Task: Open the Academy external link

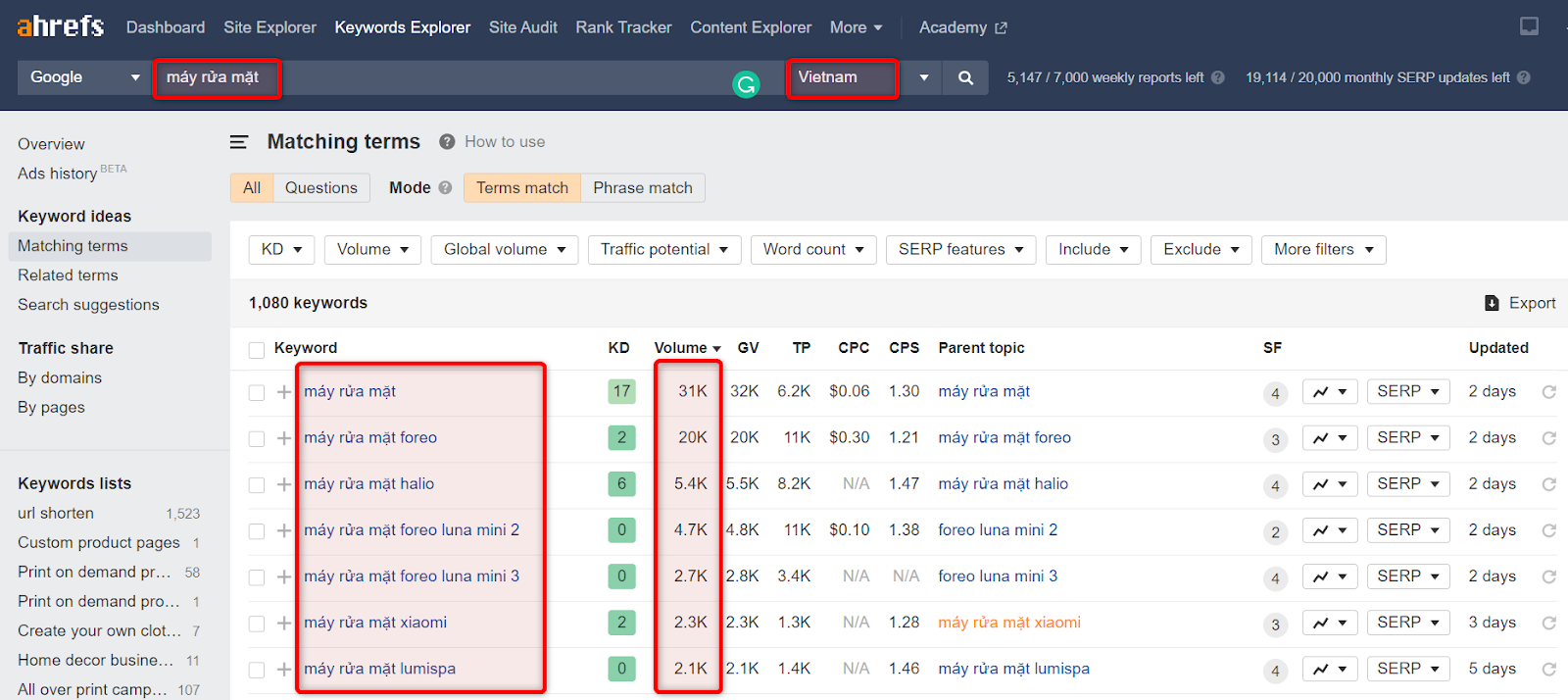Action: [962, 27]
